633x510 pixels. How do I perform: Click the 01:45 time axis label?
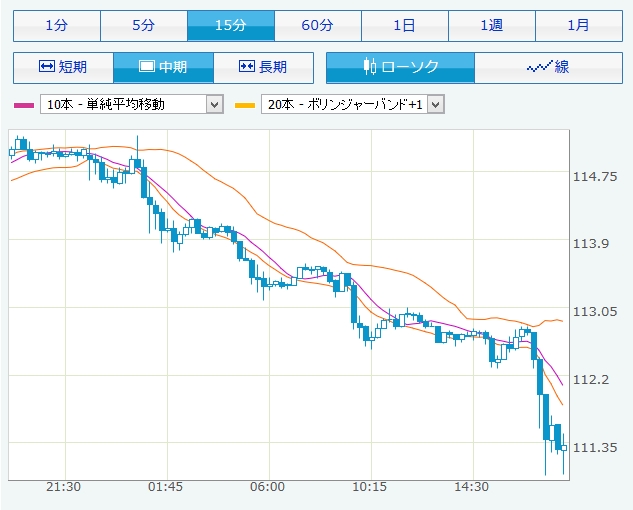(165, 487)
